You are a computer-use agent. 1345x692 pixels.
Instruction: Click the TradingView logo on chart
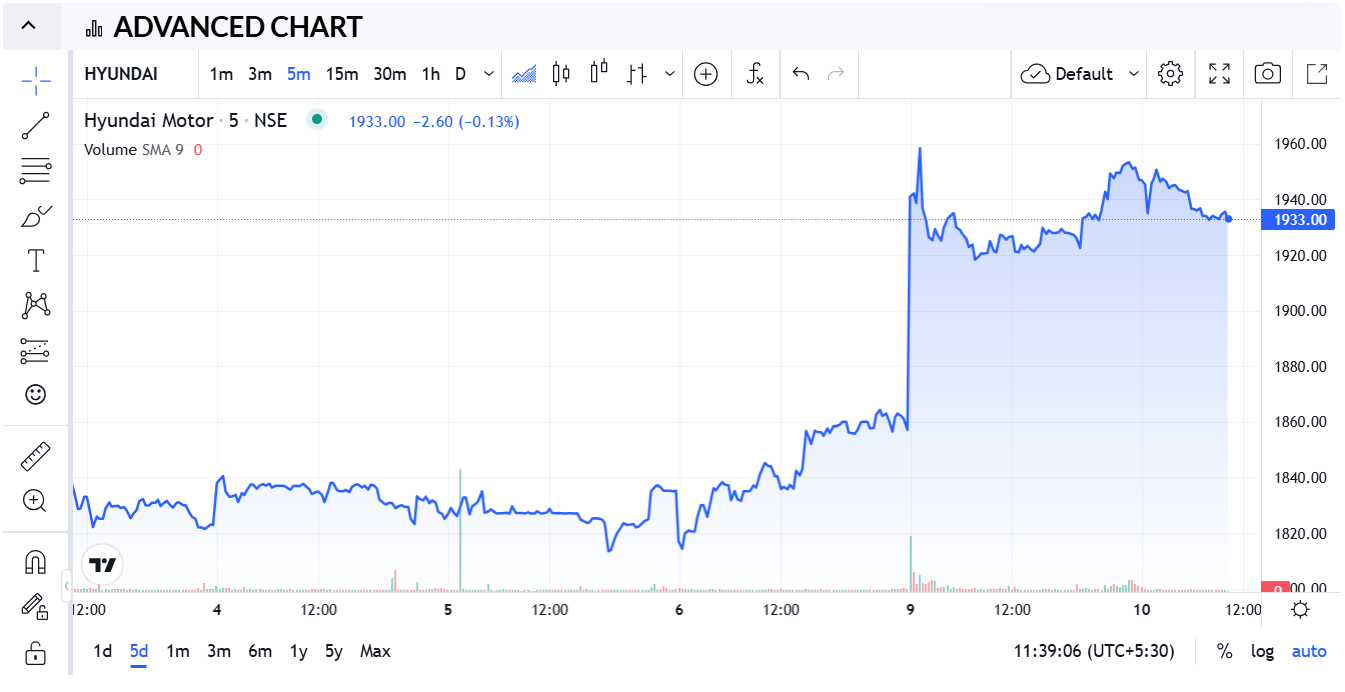pyautogui.click(x=103, y=565)
